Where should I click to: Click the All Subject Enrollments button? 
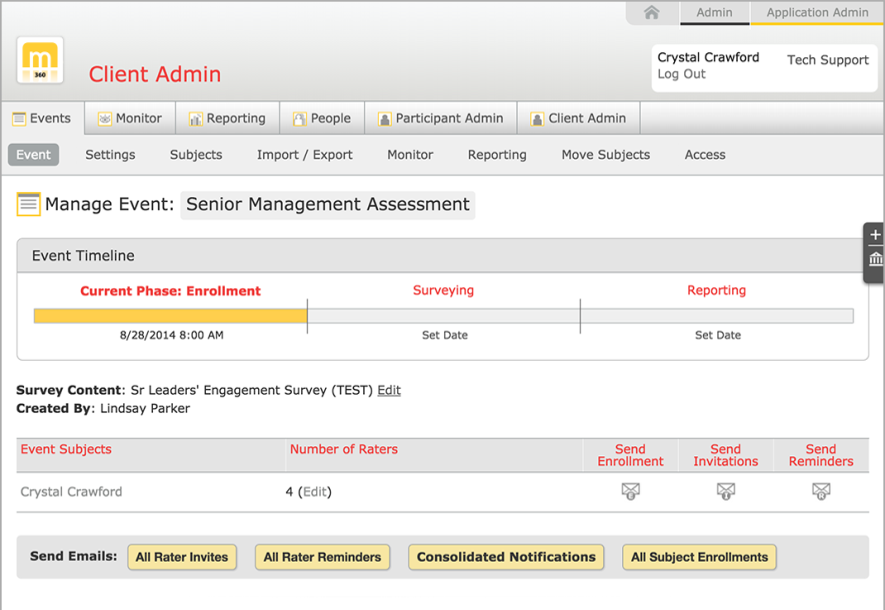699,557
